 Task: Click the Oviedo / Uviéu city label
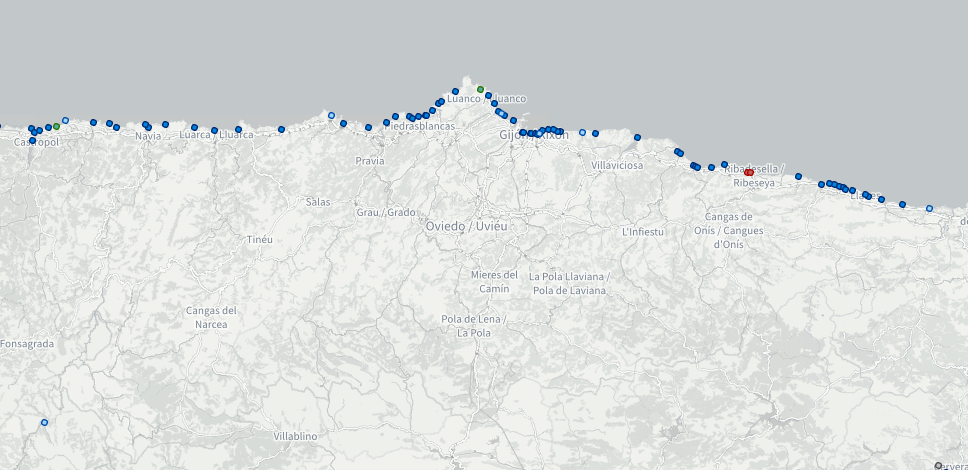(466, 226)
